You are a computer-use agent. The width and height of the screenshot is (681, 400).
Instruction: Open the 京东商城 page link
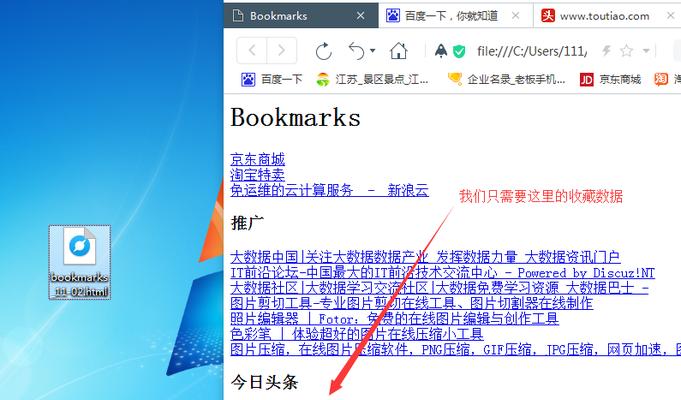(x=258, y=159)
